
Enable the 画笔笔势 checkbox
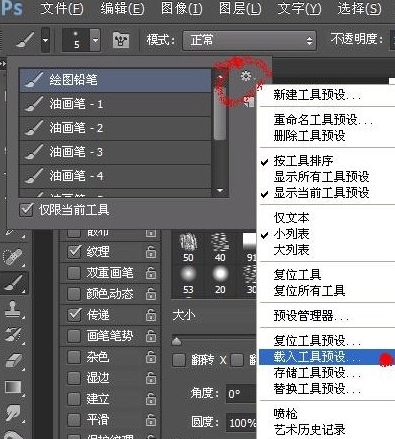(x=74, y=336)
